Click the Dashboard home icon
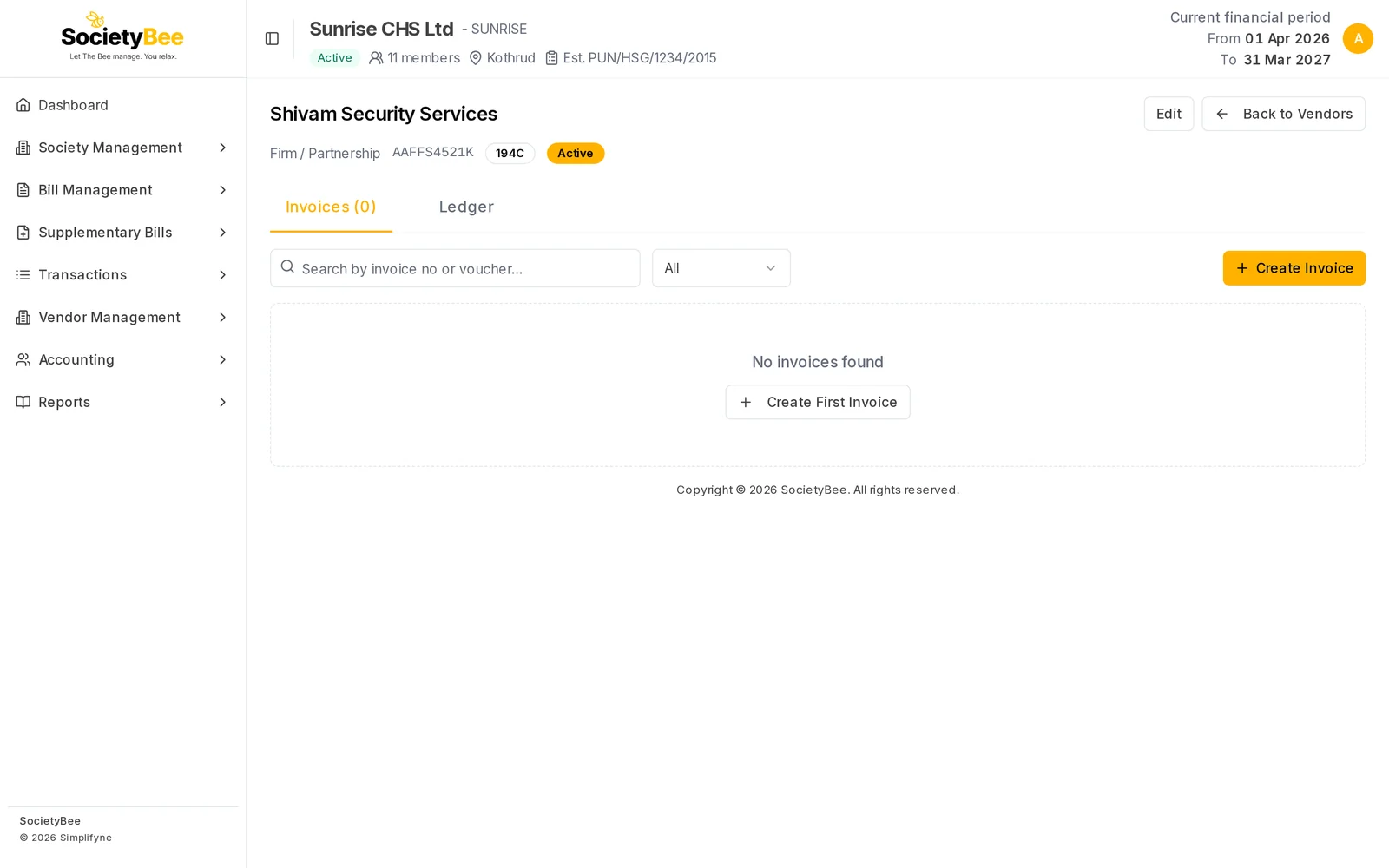This screenshot has width=1389, height=868. coord(23,105)
